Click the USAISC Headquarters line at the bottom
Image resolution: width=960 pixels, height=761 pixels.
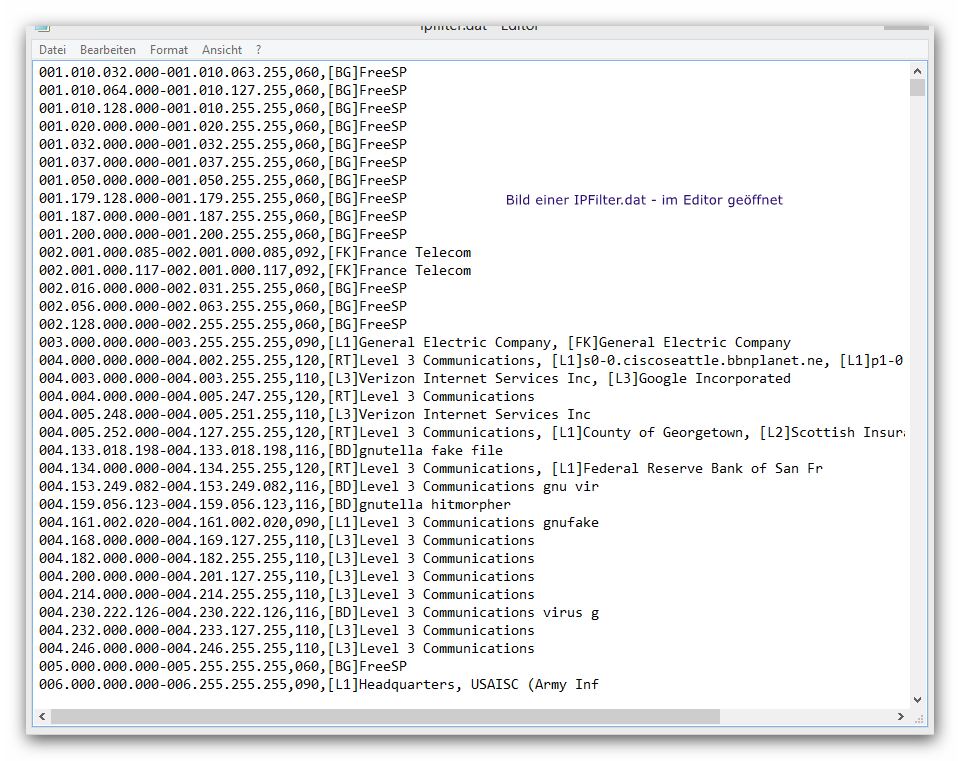[300, 684]
